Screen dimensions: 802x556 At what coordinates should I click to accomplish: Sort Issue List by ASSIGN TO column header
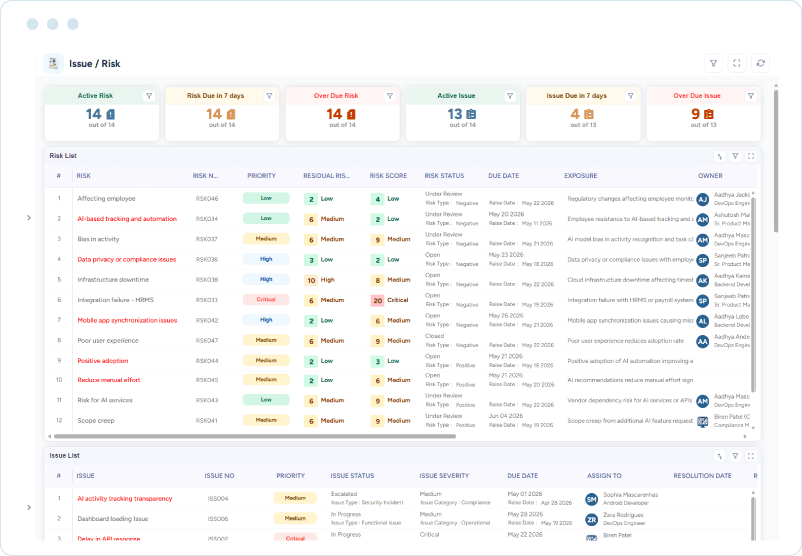coord(604,476)
